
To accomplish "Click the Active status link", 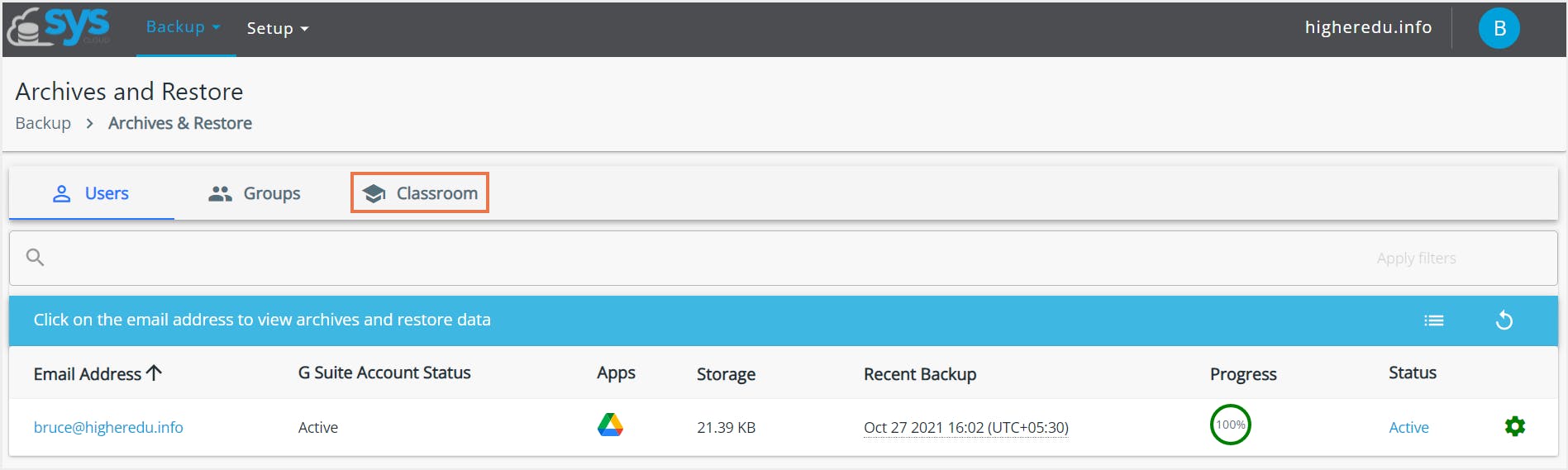I will (1408, 428).
